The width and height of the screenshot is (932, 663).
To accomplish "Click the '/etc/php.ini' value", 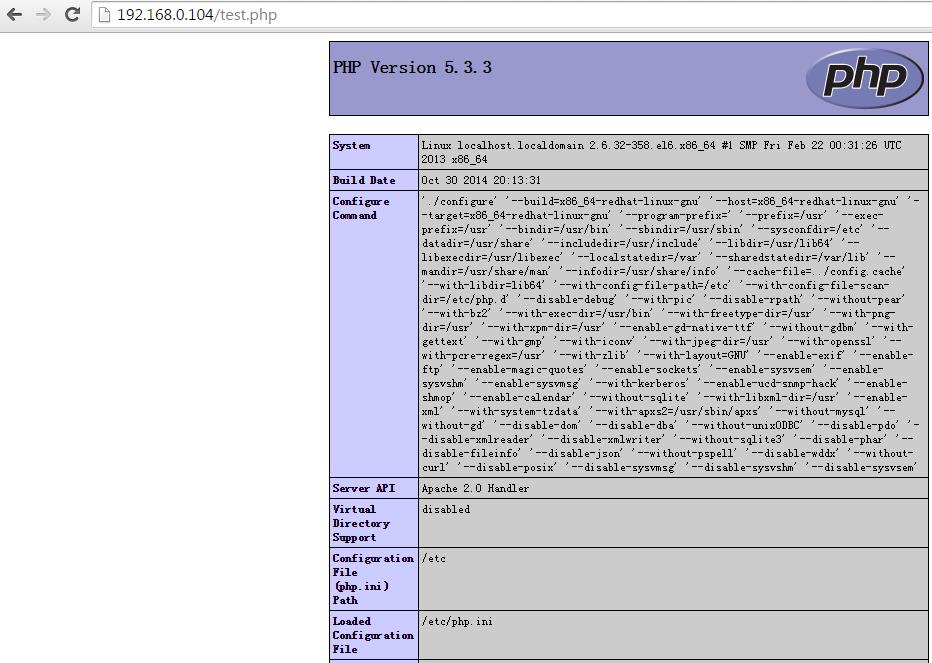I will pyautogui.click(x=457, y=621).
